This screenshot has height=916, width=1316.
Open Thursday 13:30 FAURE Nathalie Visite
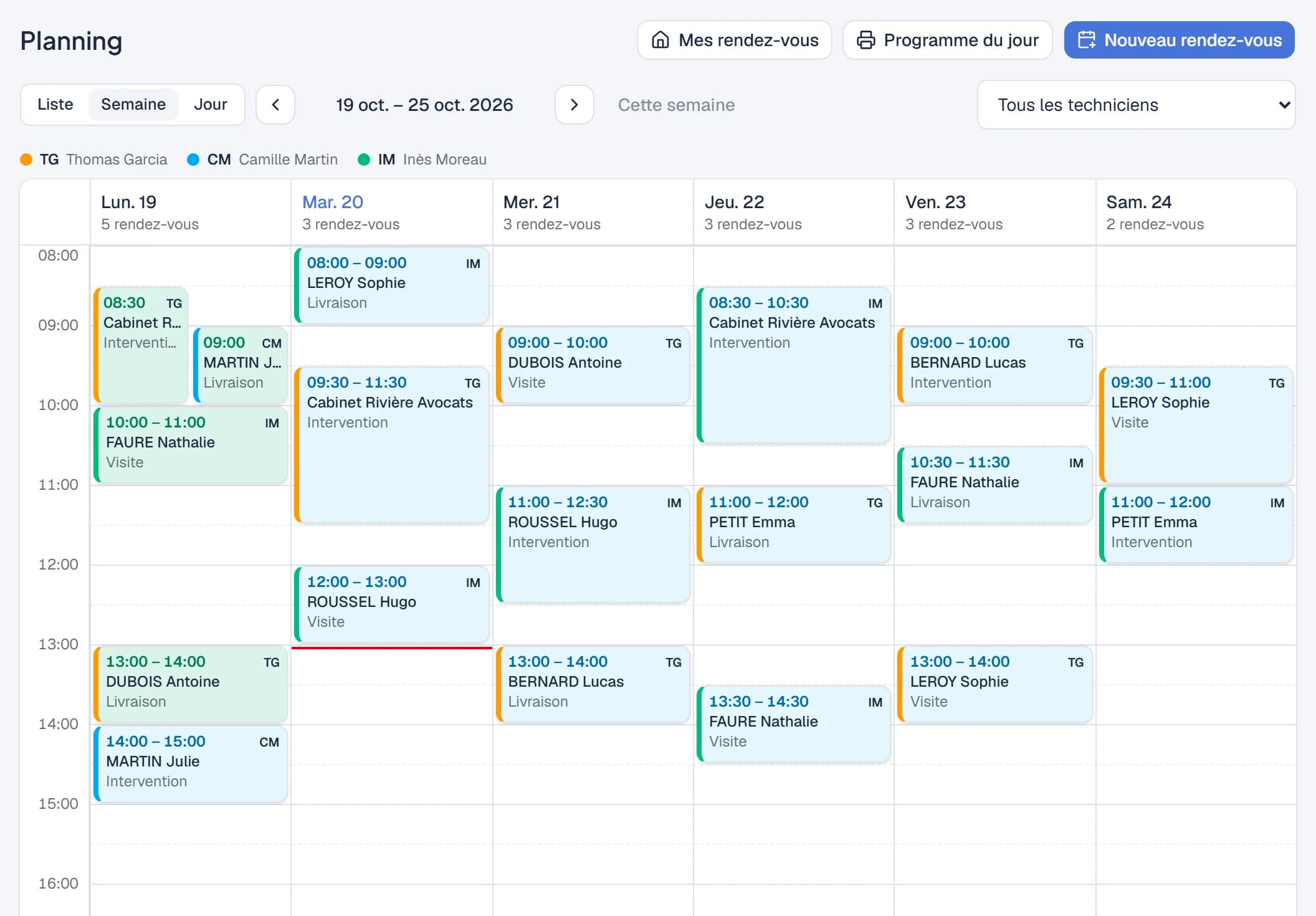click(x=794, y=724)
